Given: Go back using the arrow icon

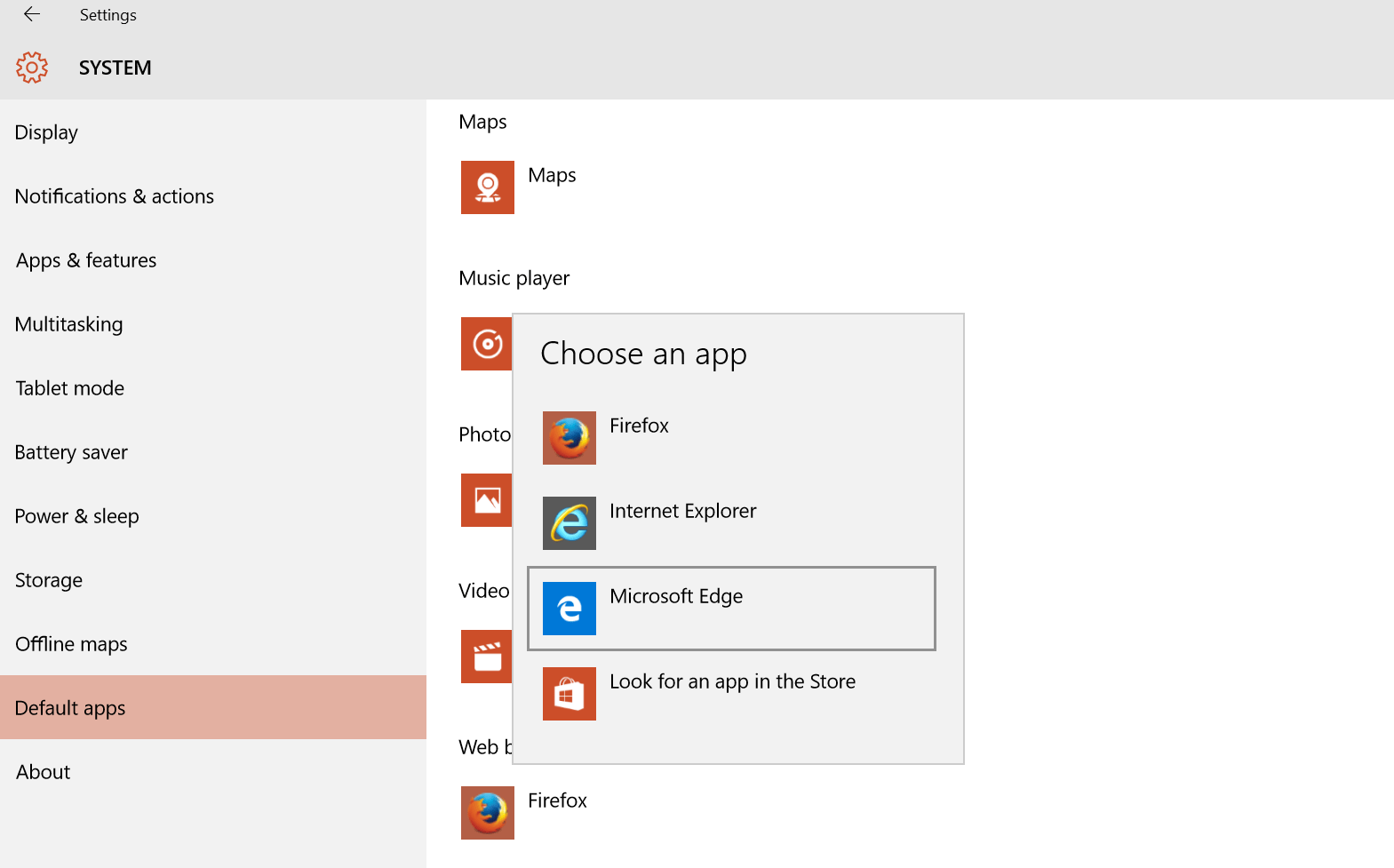Looking at the screenshot, I should point(32,14).
